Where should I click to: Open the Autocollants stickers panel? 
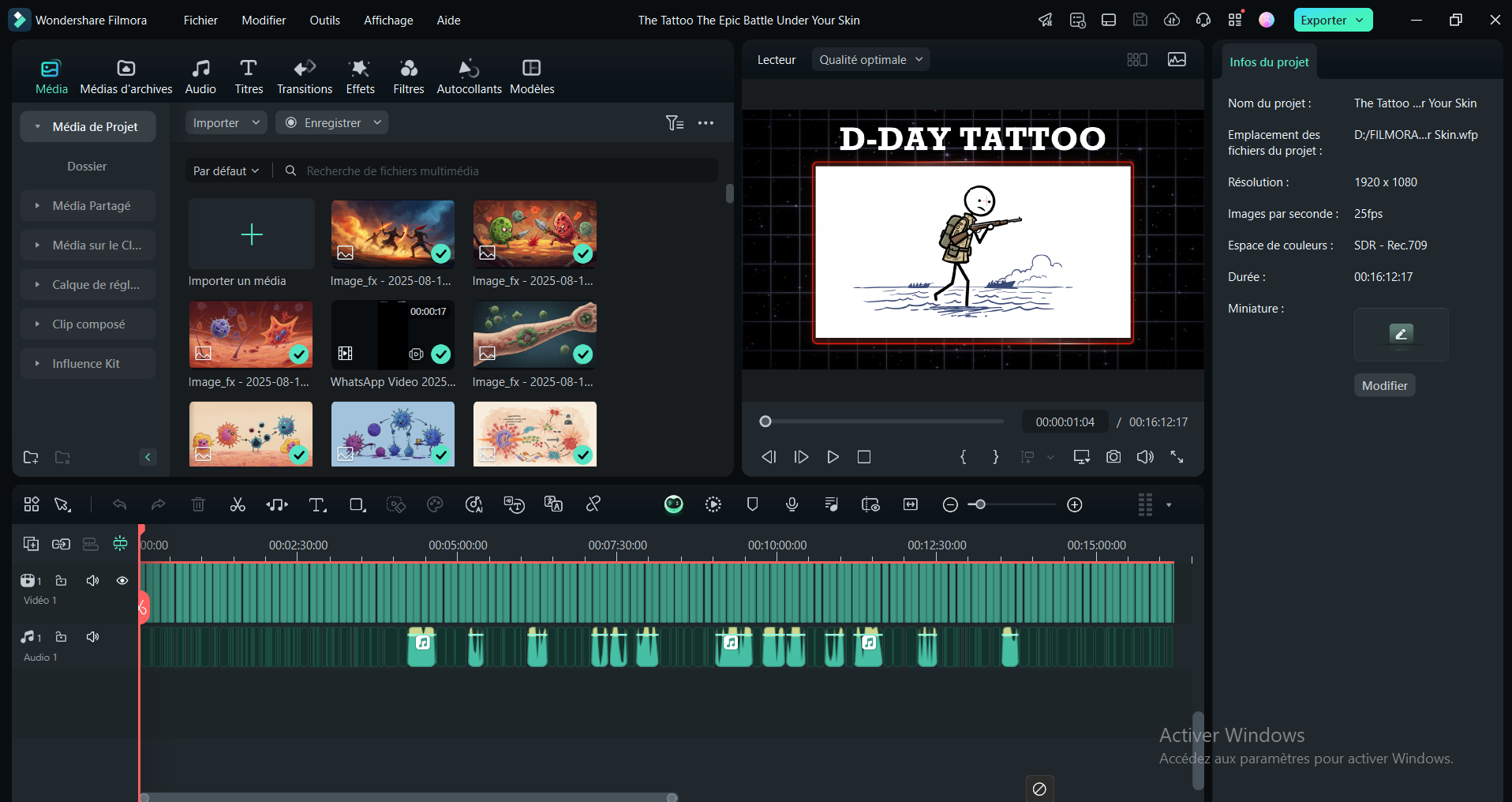click(x=469, y=77)
